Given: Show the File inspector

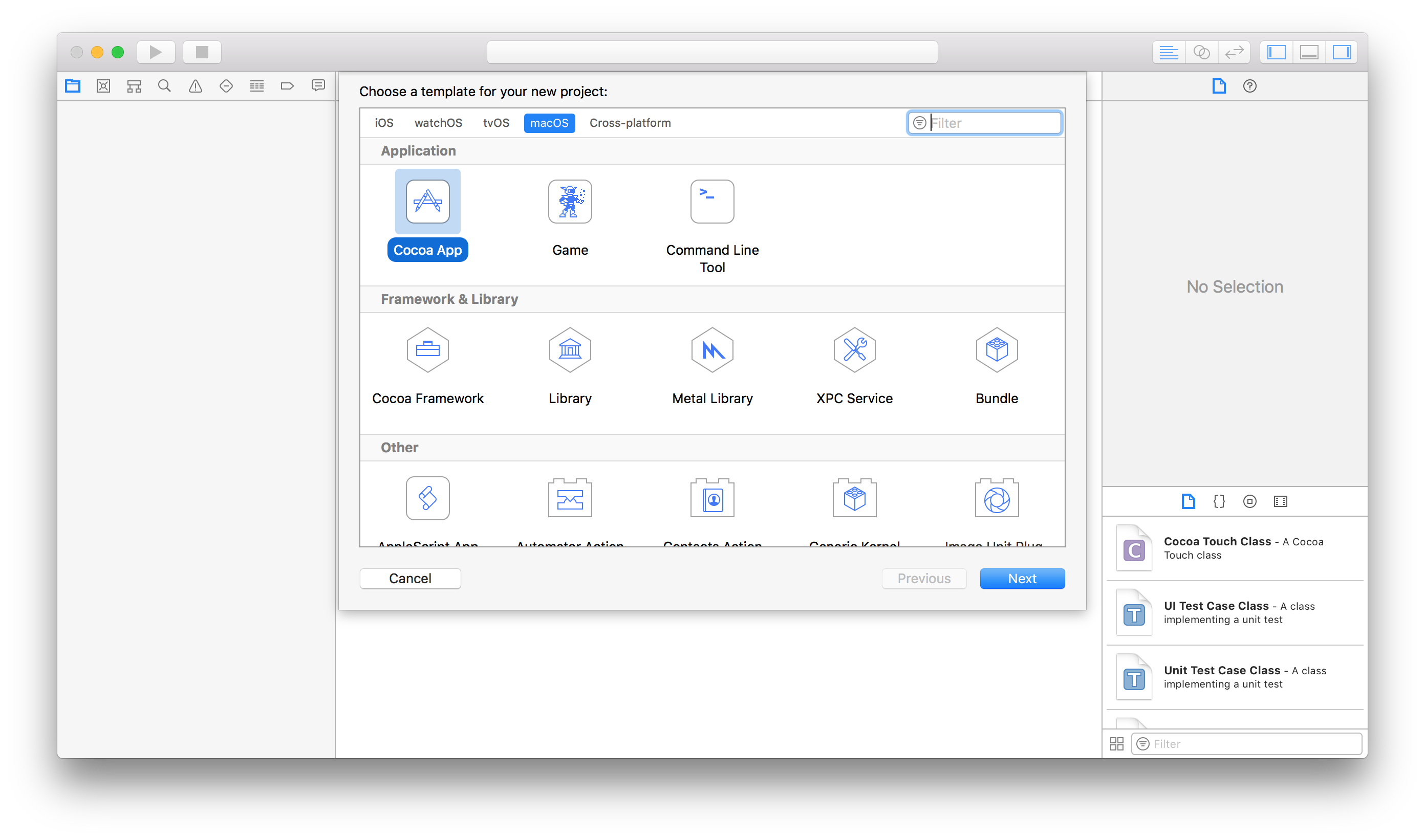Looking at the screenshot, I should 1219,86.
